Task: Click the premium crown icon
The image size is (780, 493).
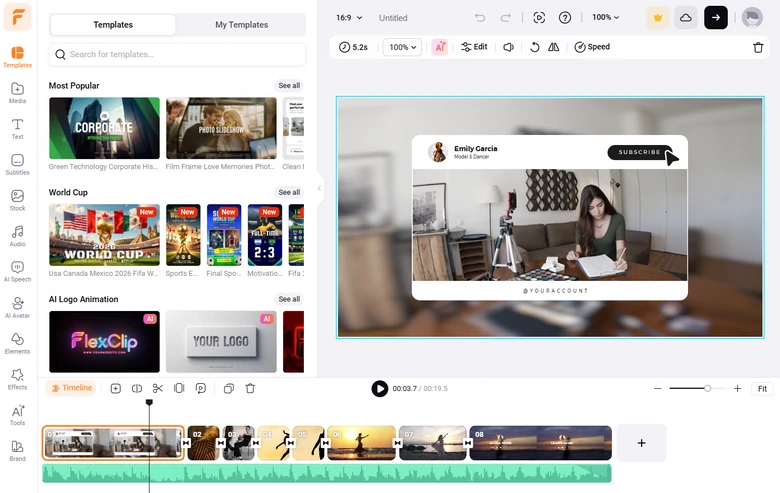Action: coord(658,18)
